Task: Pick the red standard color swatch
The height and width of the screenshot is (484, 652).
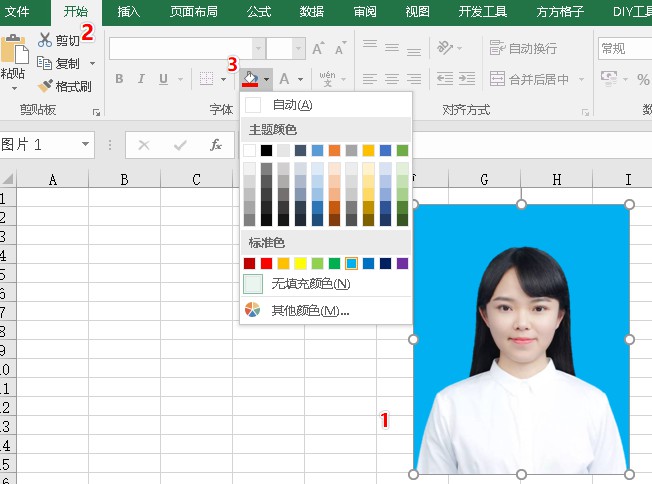Action: coord(266,263)
